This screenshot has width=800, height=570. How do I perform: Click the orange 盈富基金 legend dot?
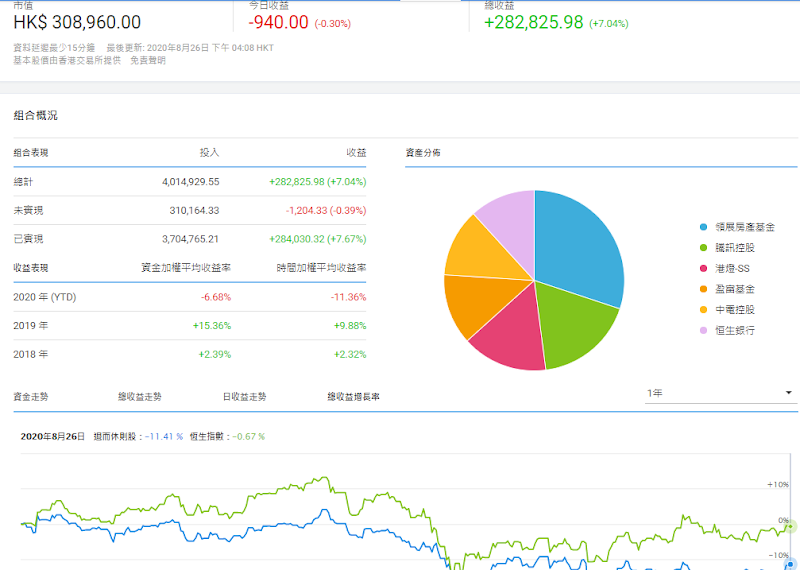704,289
